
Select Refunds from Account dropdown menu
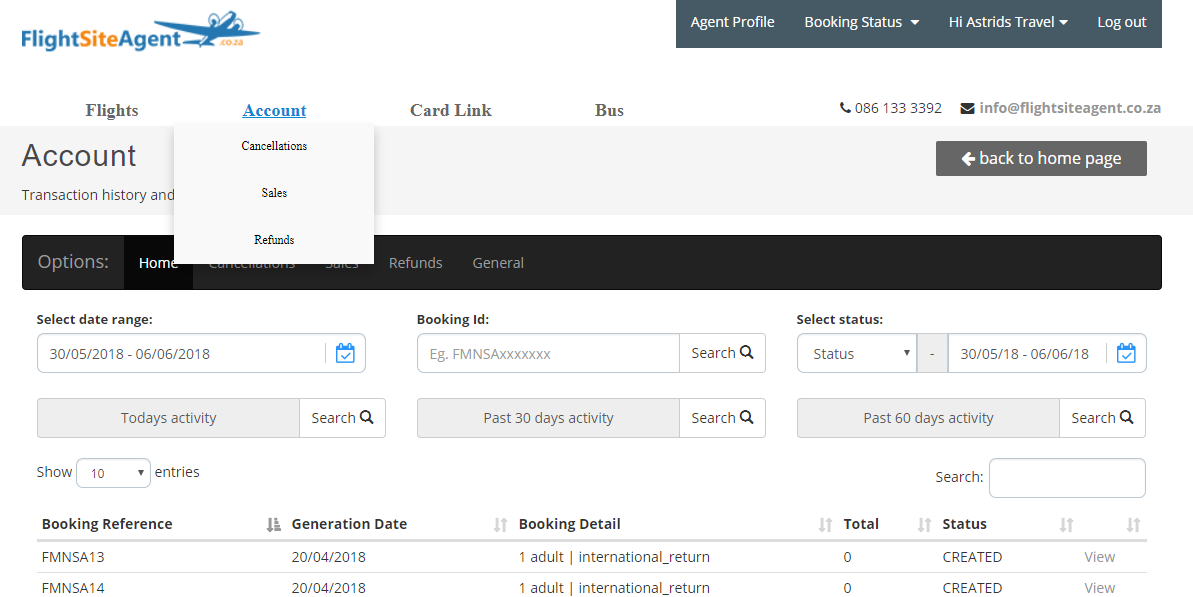coord(274,240)
